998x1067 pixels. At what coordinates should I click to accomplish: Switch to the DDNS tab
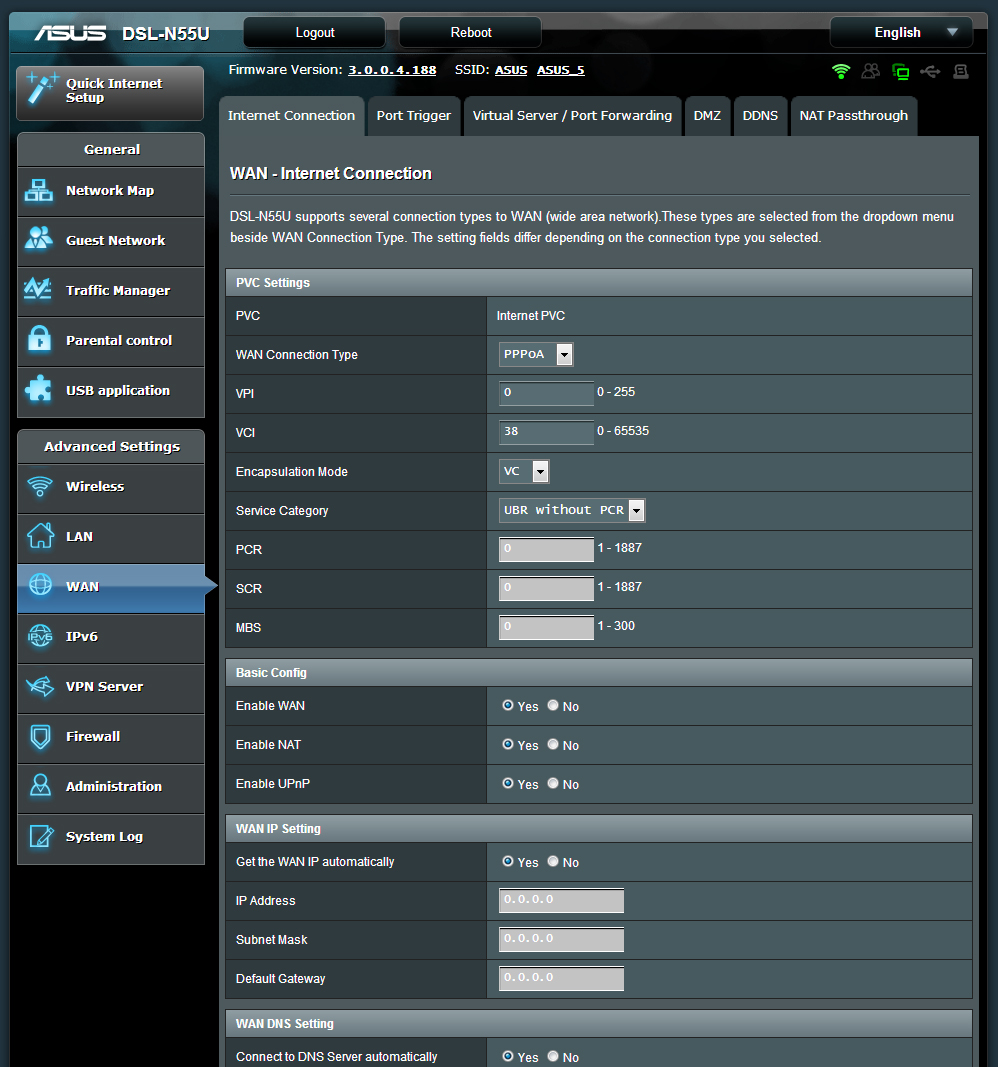[x=760, y=115]
